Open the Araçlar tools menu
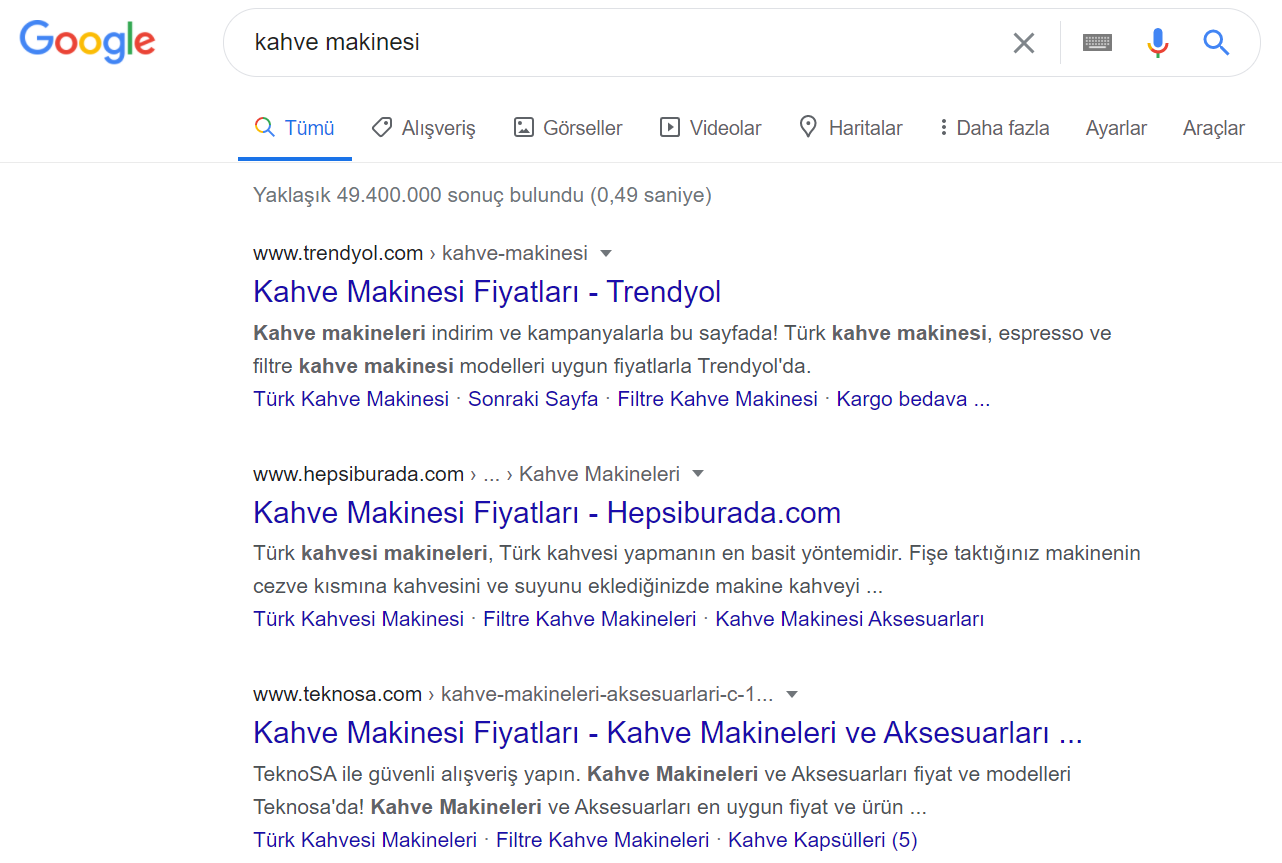This screenshot has height=863, width=1282. tap(1213, 128)
